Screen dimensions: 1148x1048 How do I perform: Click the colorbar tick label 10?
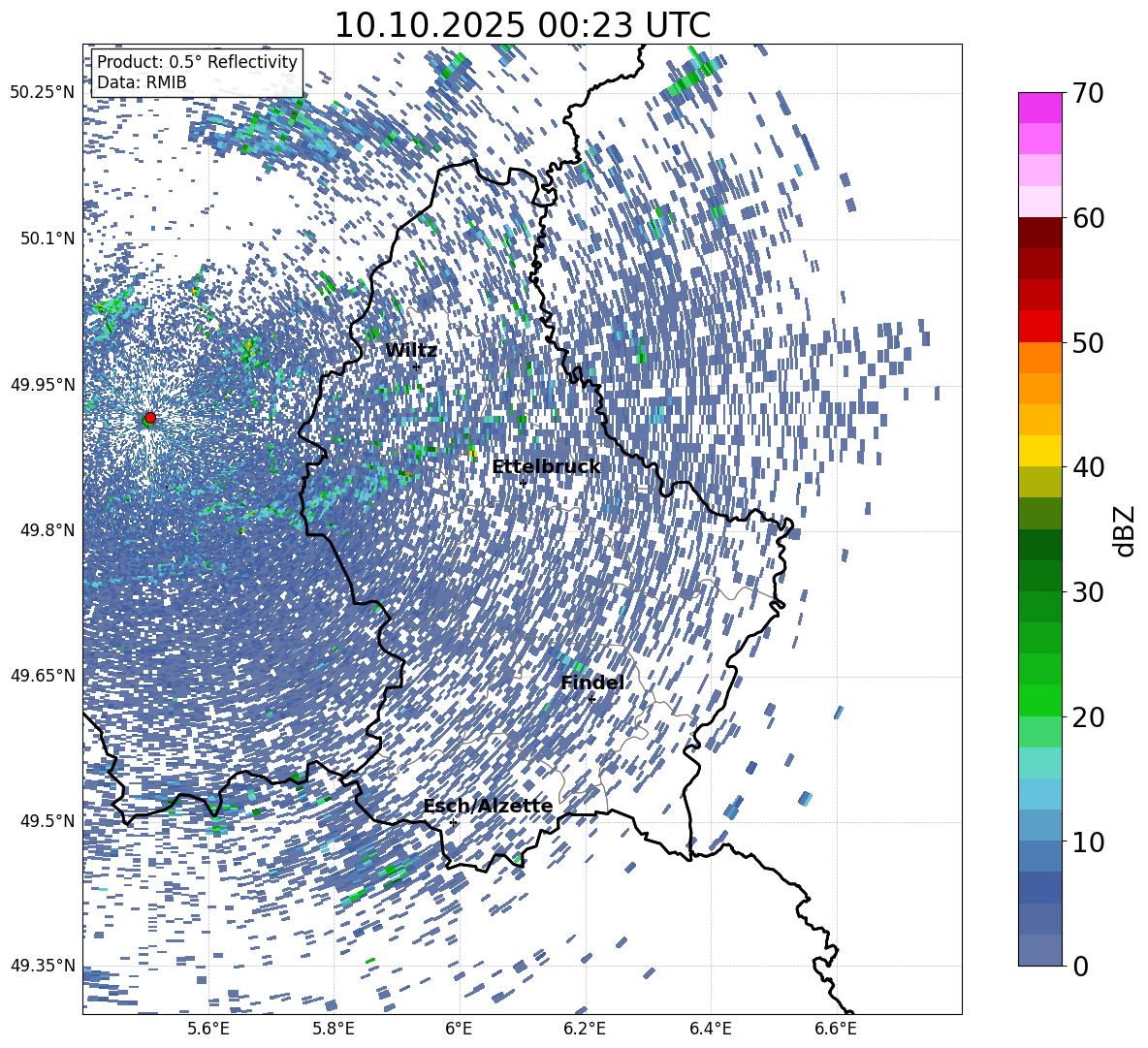(1088, 842)
